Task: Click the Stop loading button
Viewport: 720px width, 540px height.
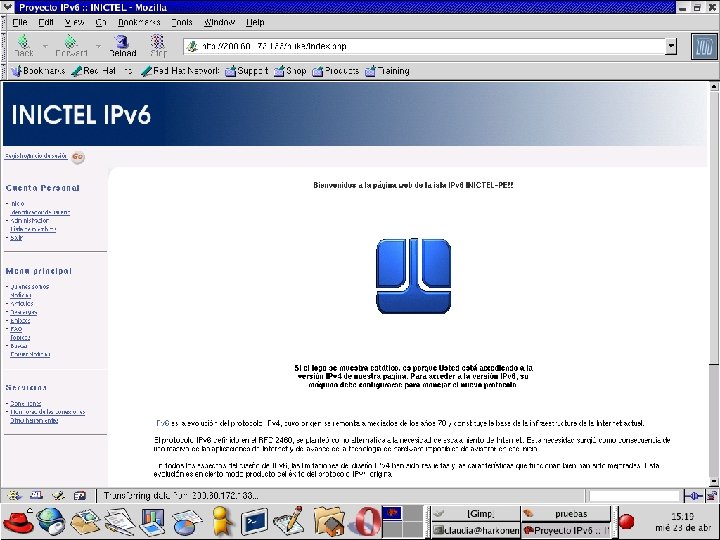Action: [158, 46]
